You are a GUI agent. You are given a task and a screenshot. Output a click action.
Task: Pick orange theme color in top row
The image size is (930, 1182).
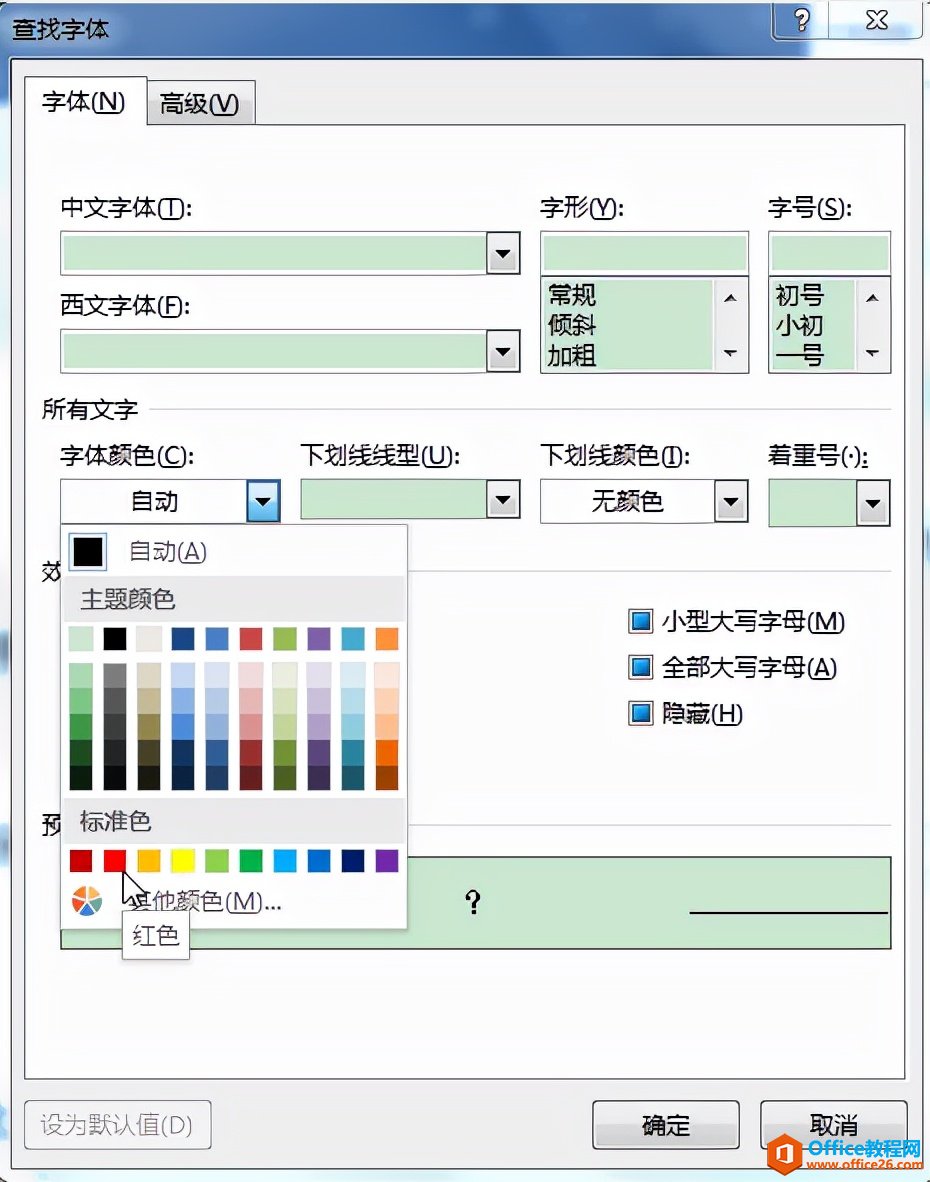point(387,638)
